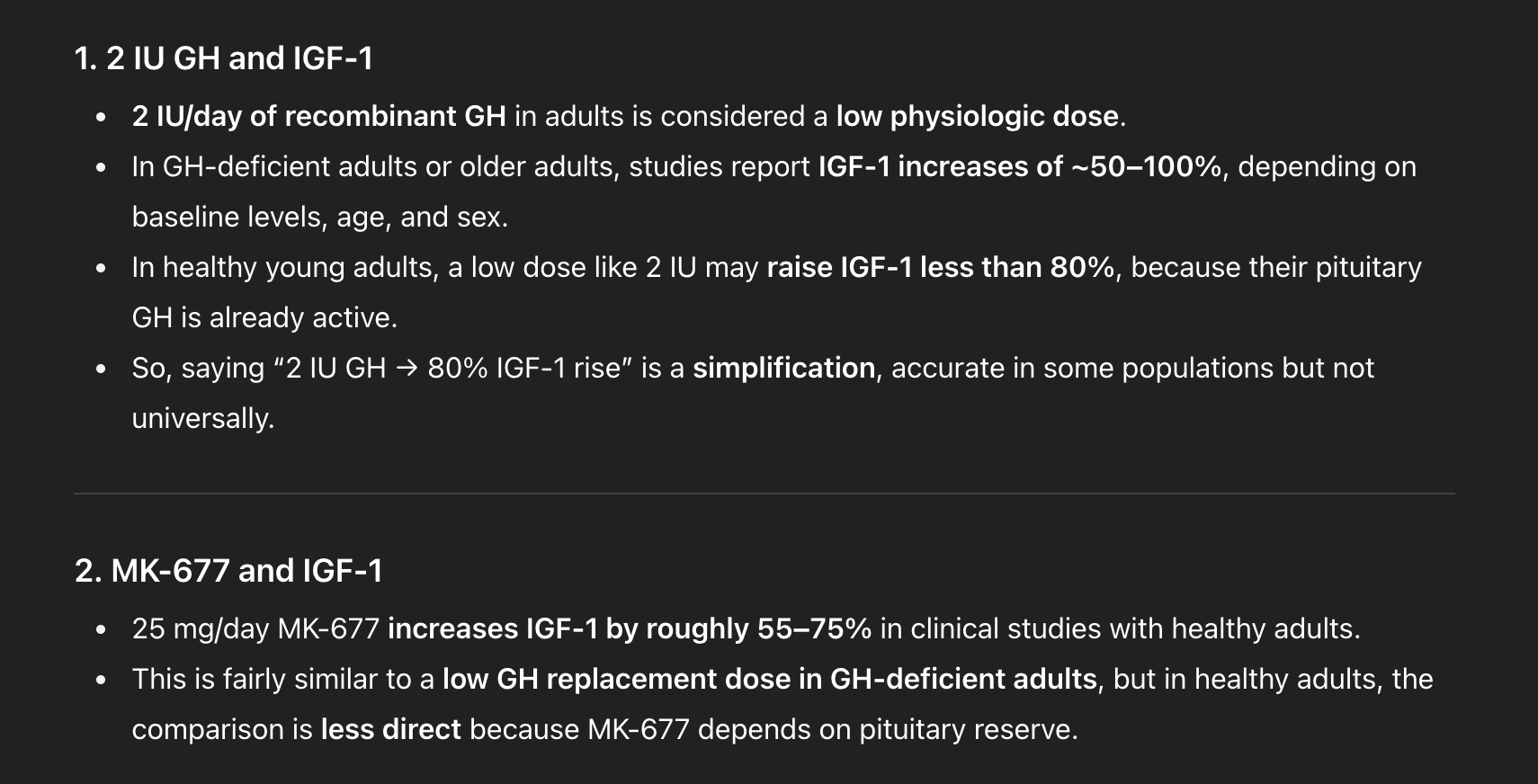Click the text "GH is already active."

pyautogui.click(x=264, y=317)
